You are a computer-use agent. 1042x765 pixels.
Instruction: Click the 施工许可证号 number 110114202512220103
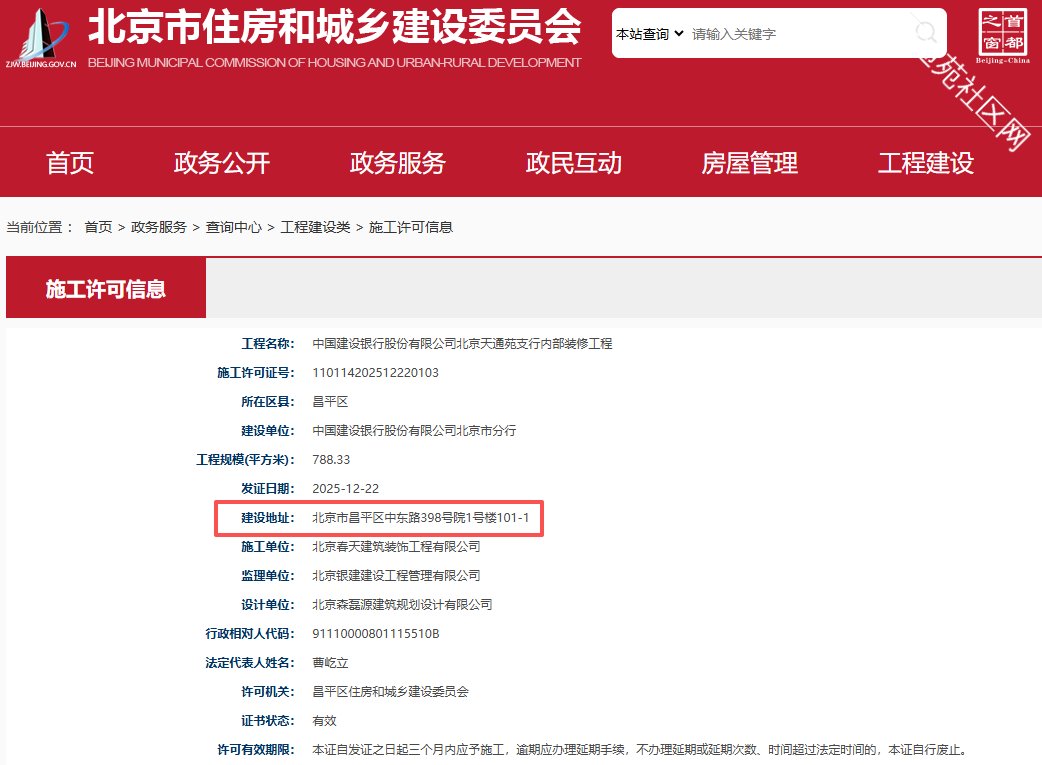coord(376,373)
